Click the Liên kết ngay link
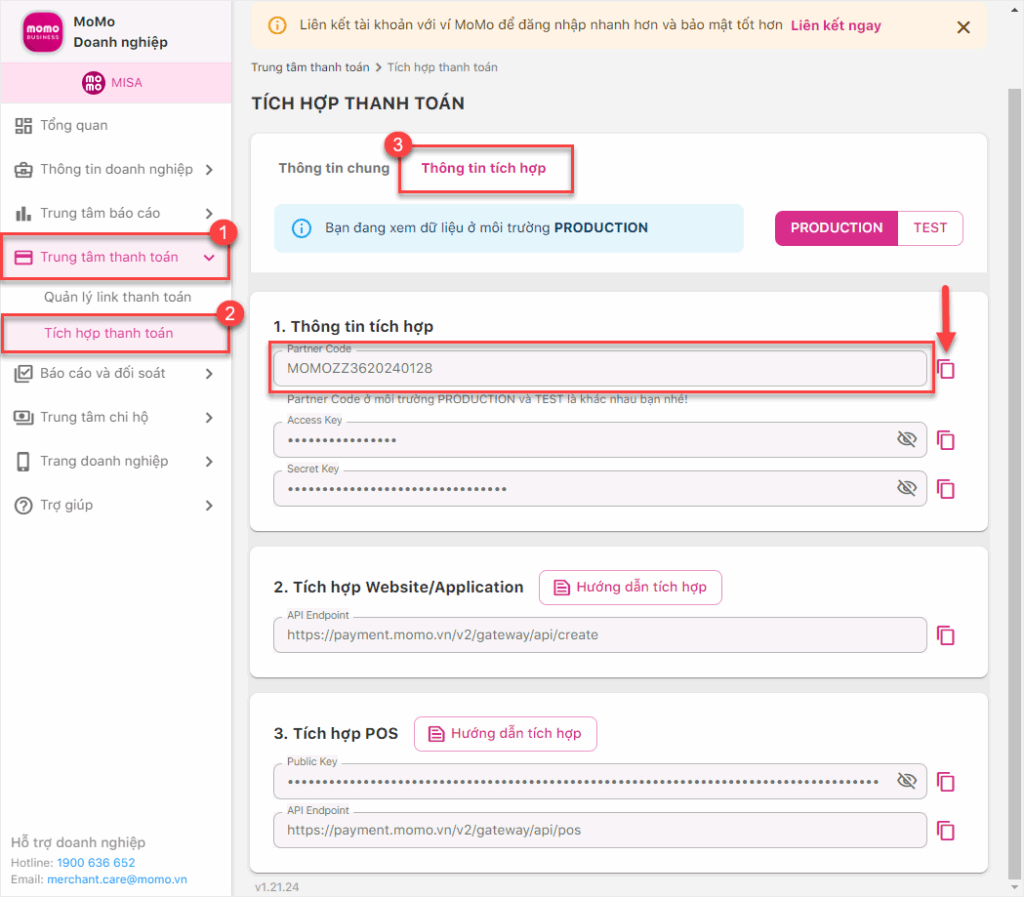The image size is (1024, 897). pyautogui.click(x=836, y=25)
